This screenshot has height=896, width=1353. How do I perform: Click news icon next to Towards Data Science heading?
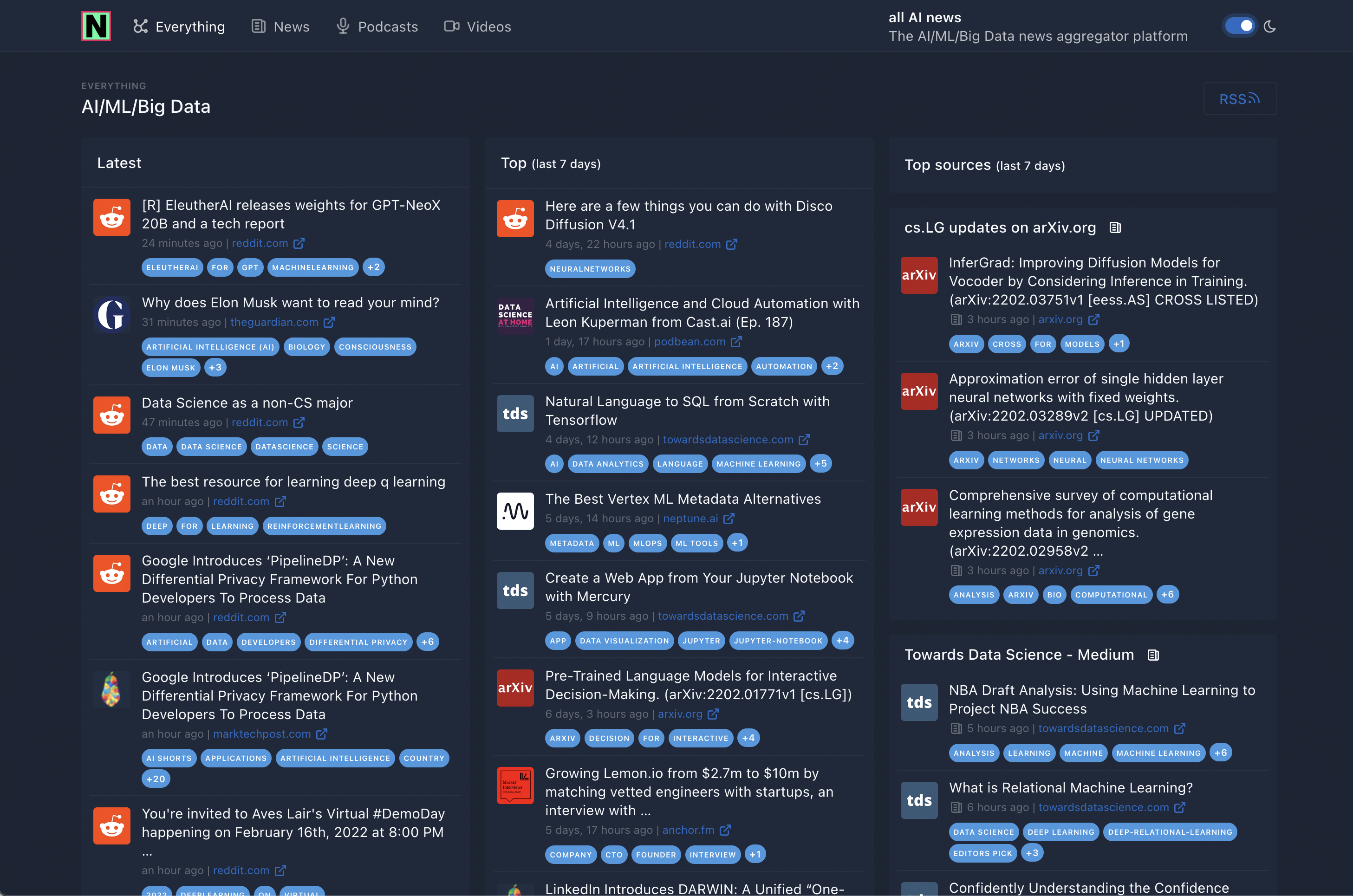pos(1153,655)
